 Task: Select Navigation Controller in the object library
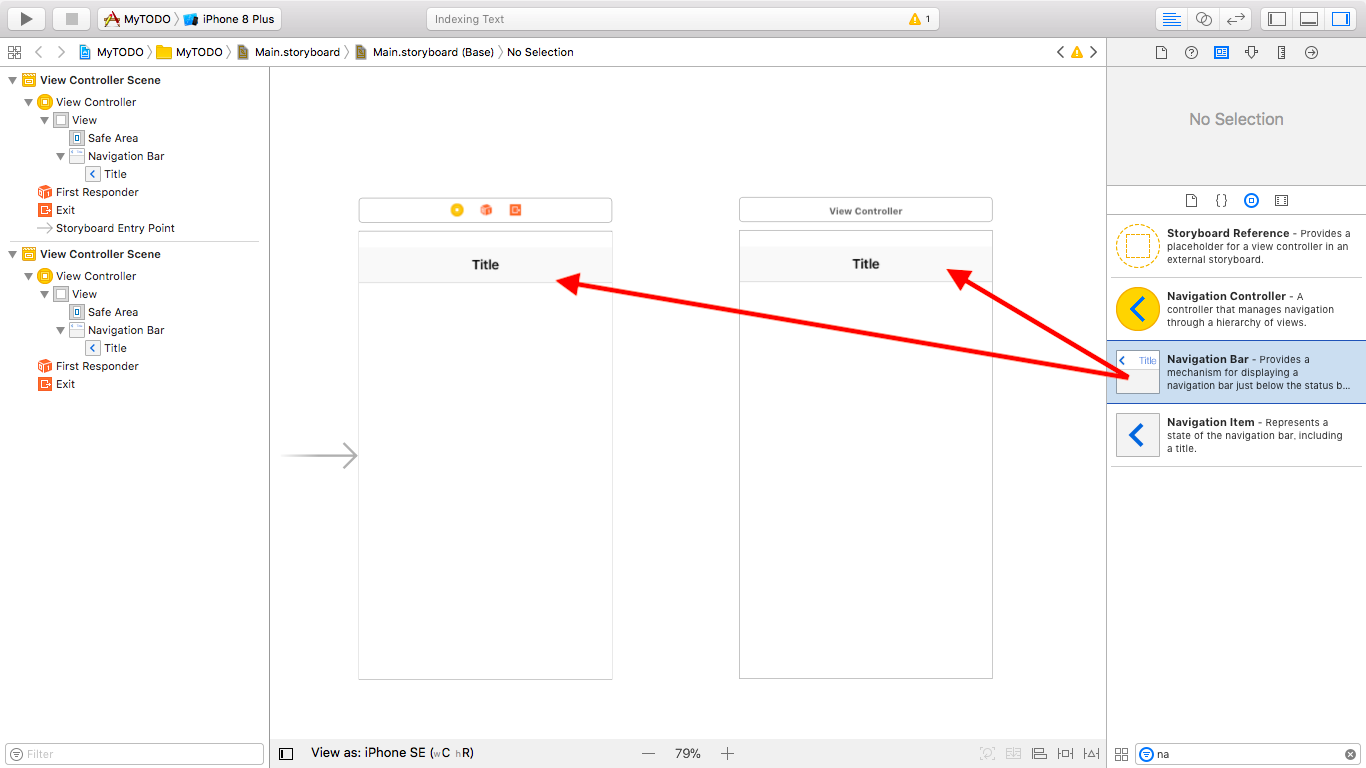[x=1237, y=309]
